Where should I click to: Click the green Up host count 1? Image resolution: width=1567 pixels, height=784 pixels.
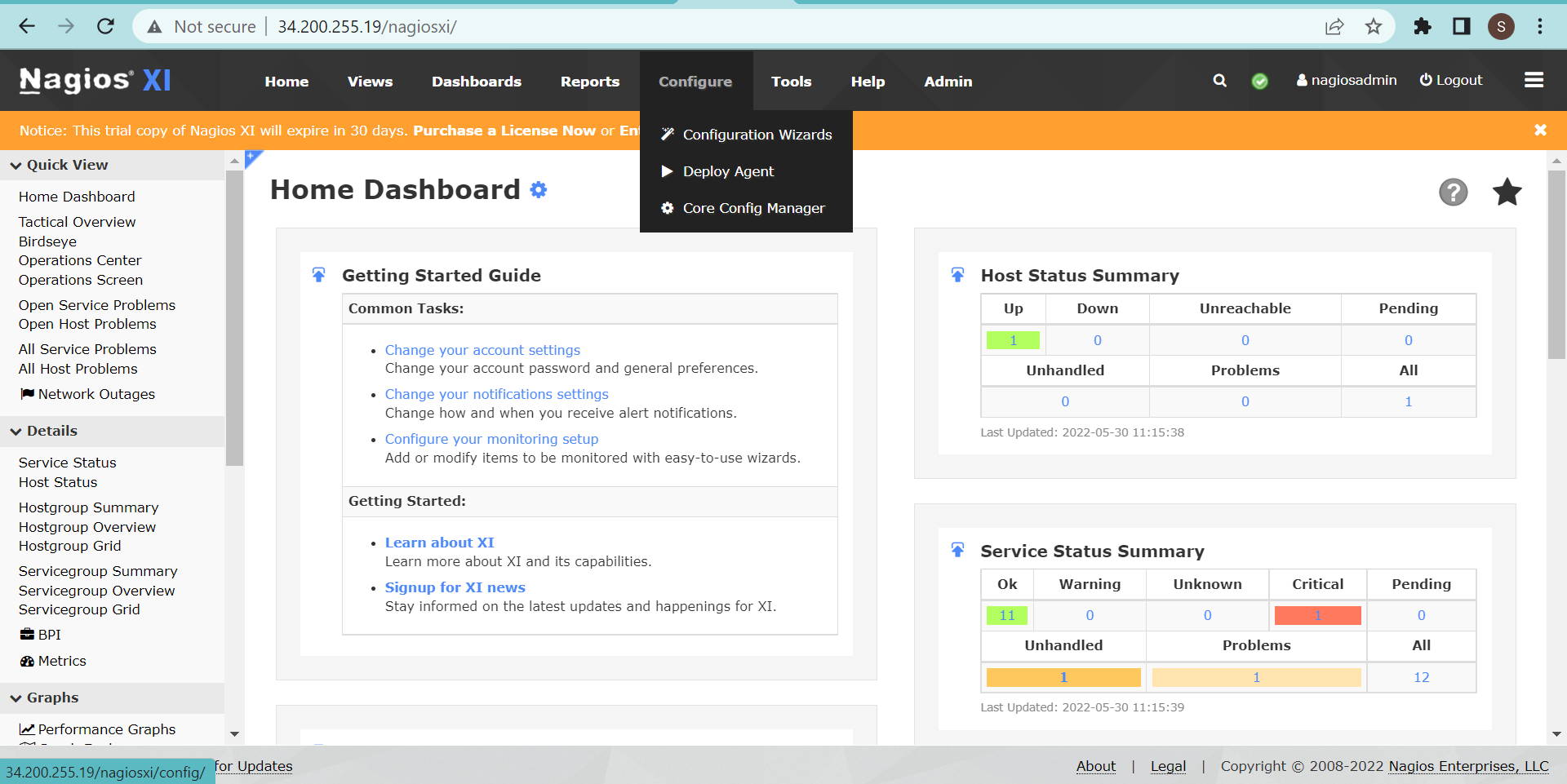[x=1013, y=340]
